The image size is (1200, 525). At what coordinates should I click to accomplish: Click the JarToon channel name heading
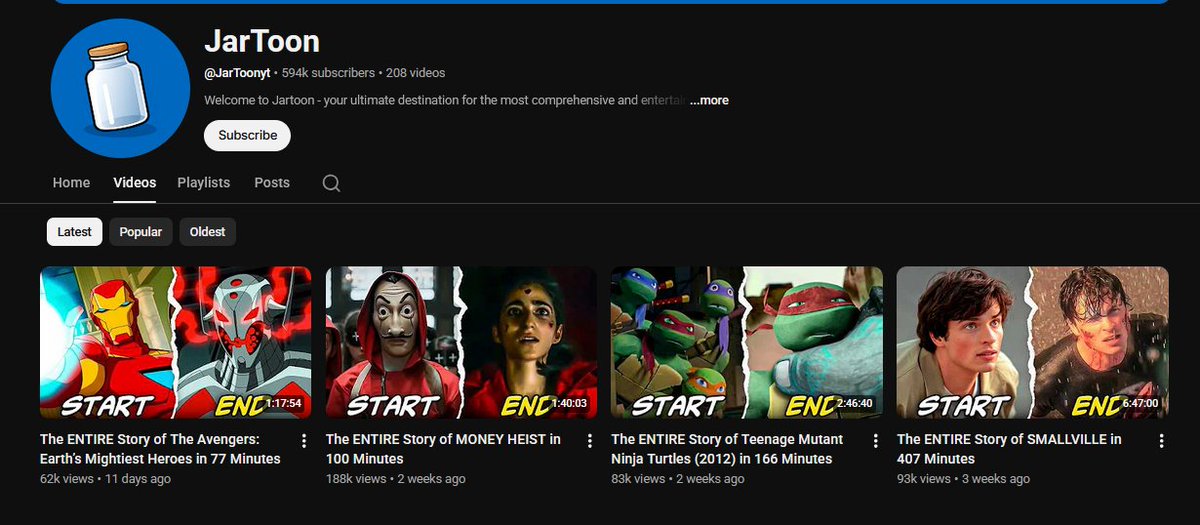click(262, 41)
